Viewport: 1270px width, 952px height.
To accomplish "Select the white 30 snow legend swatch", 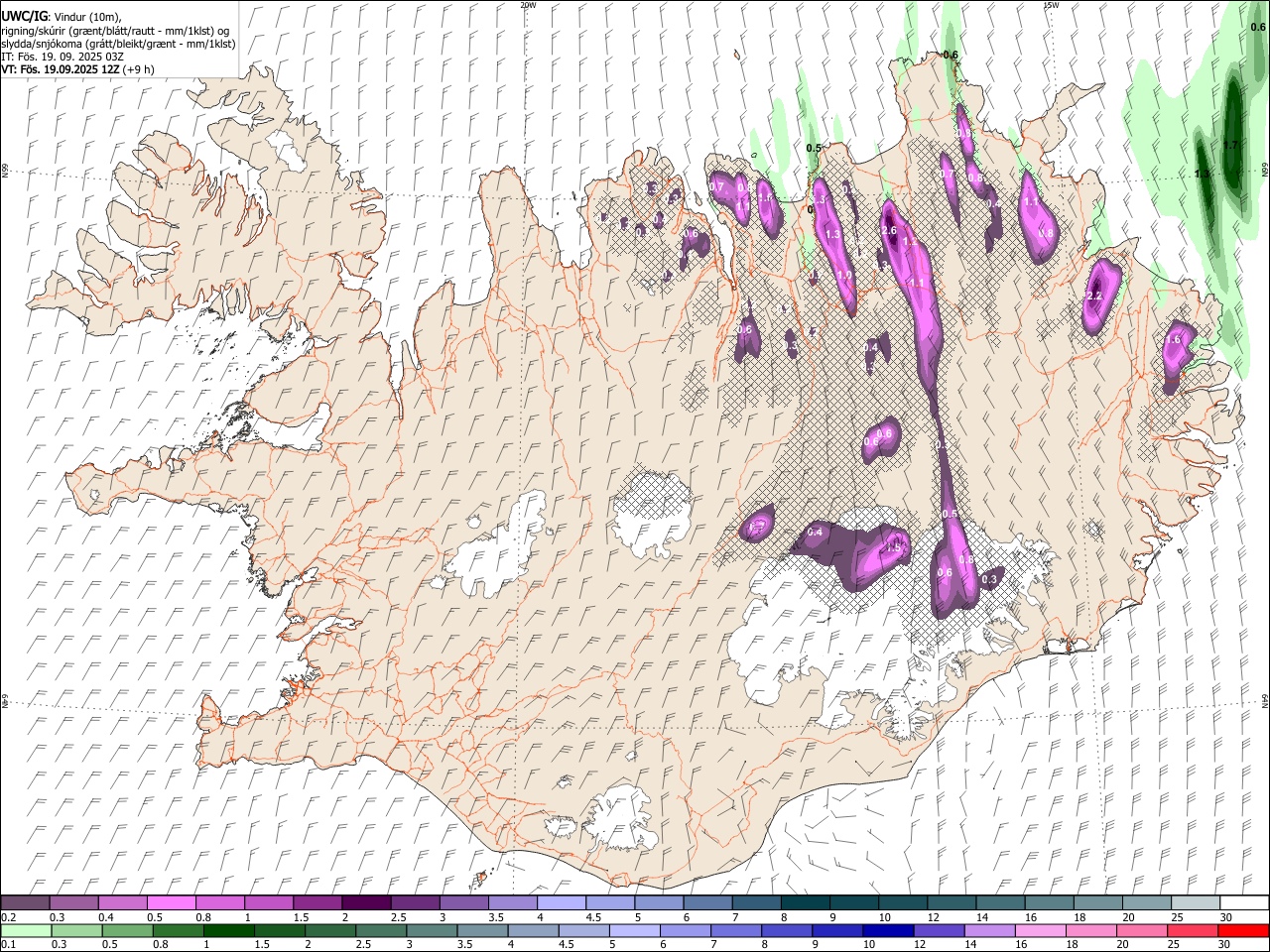I will (1244, 903).
